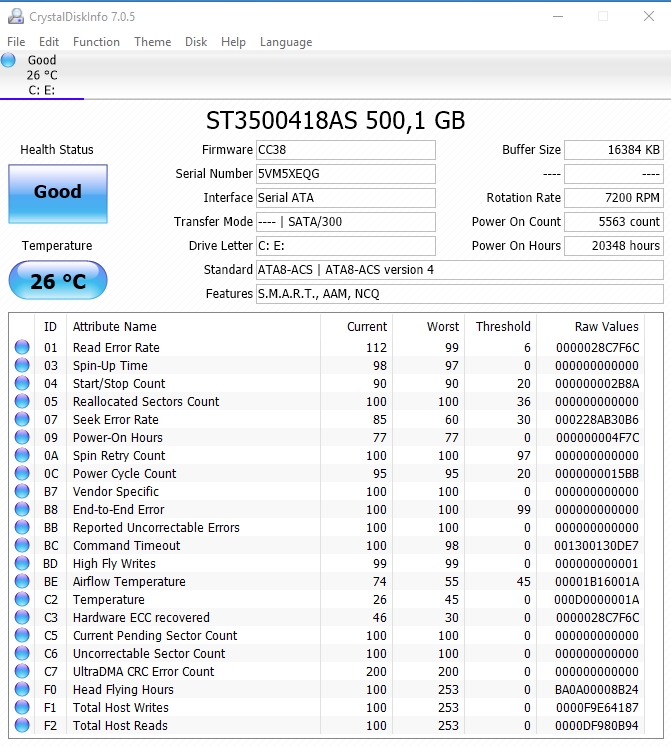Click raw value BA0A00008B24 of Head Flying Hours
Image resolution: width=671 pixels, height=746 pixels.
597,690
